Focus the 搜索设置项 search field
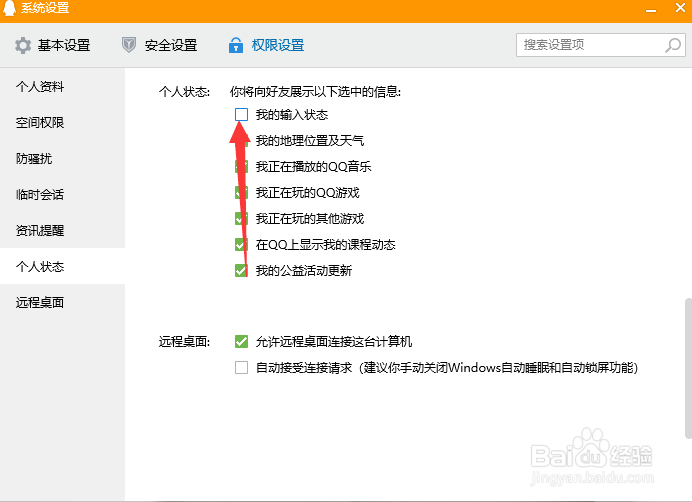This screenshot has width=692, height=502. pyautogui.click(x=601, y=45)
